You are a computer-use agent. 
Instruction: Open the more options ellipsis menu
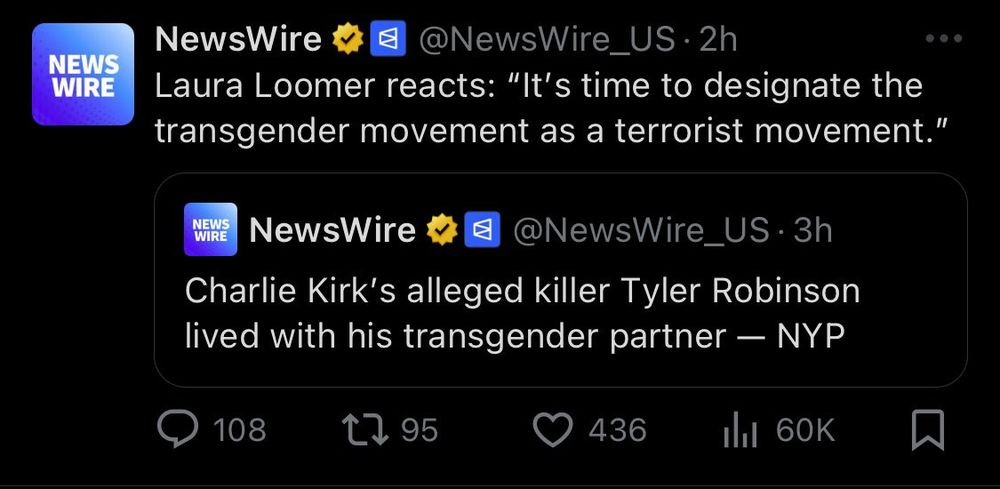943,39
